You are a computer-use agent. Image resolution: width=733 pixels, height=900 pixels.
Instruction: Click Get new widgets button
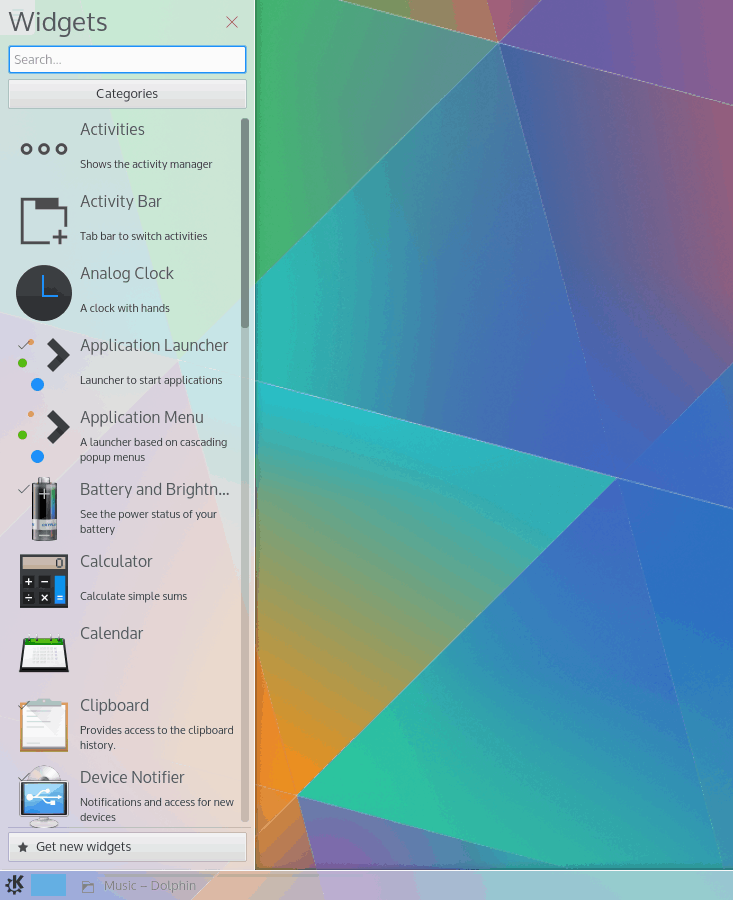click(127, 847)
